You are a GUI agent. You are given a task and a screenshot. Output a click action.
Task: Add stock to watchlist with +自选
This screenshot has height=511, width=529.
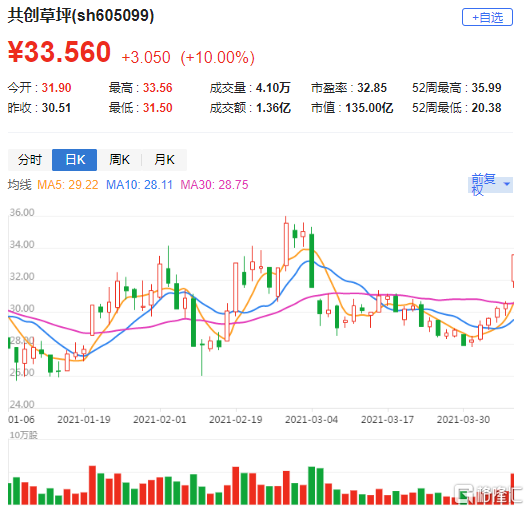(487, 17)
